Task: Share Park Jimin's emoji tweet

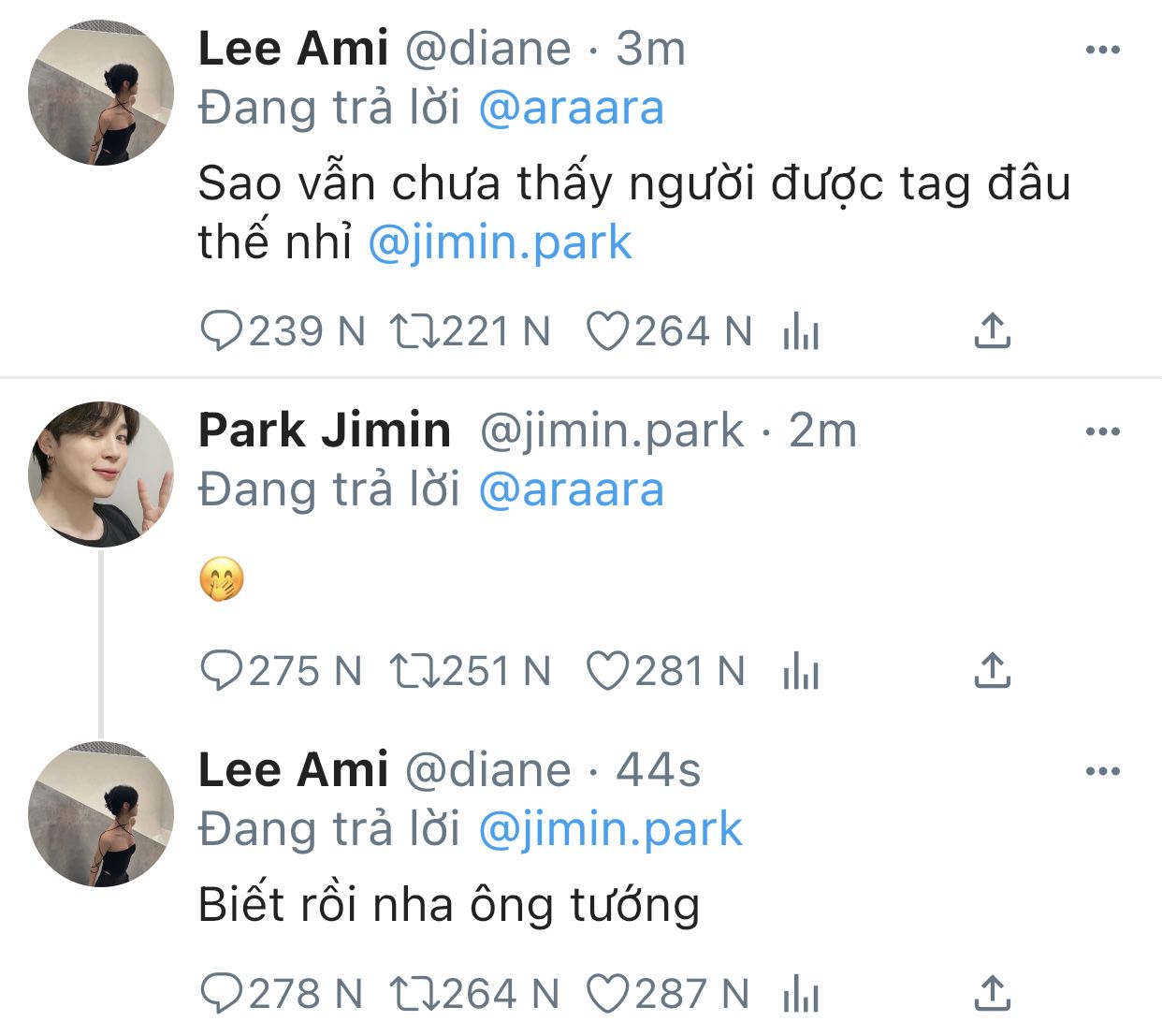Action: coord(992,671)
